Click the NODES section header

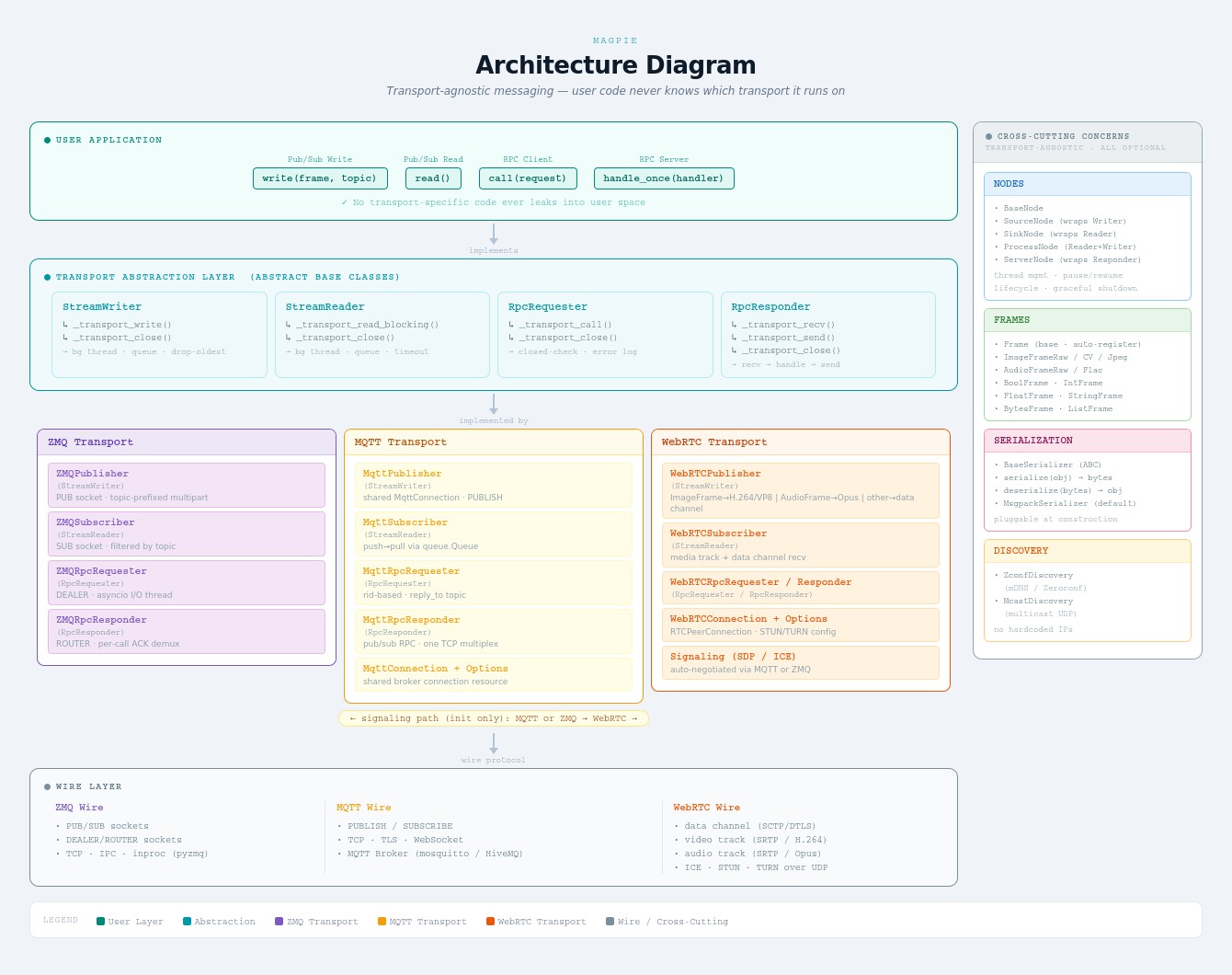pos(1088,184)
